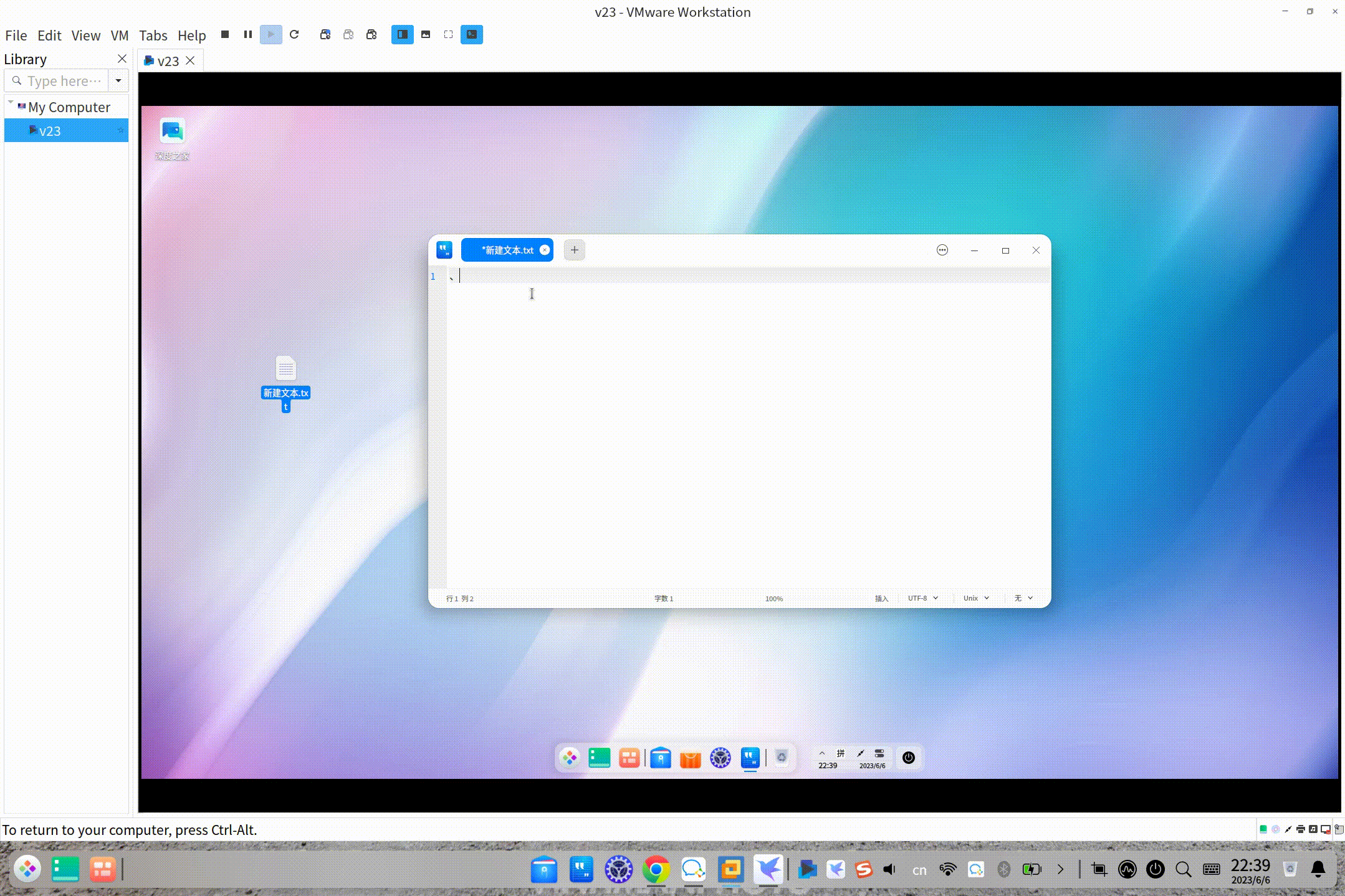Open UTF-8 encoding dropdown
1345x896 pixels.
tap(922, 598)
